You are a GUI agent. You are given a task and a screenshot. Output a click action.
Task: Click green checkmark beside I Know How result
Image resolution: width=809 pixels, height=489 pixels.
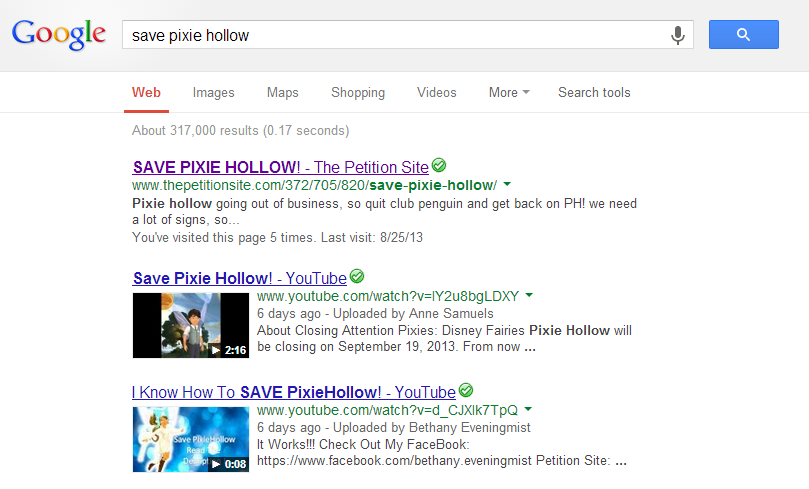point(466,391)
